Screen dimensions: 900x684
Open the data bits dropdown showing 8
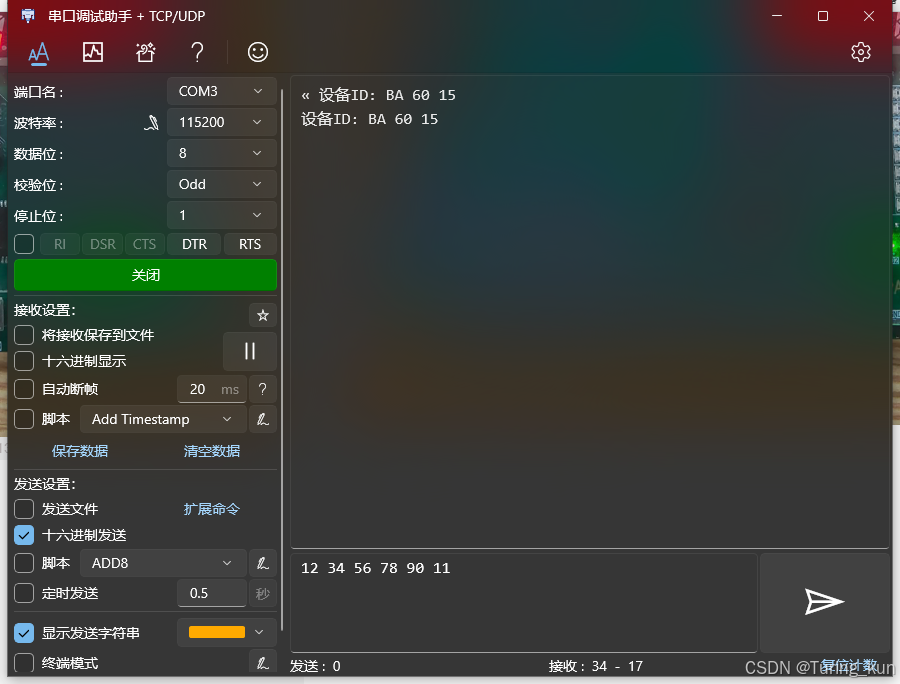[222, 153]
